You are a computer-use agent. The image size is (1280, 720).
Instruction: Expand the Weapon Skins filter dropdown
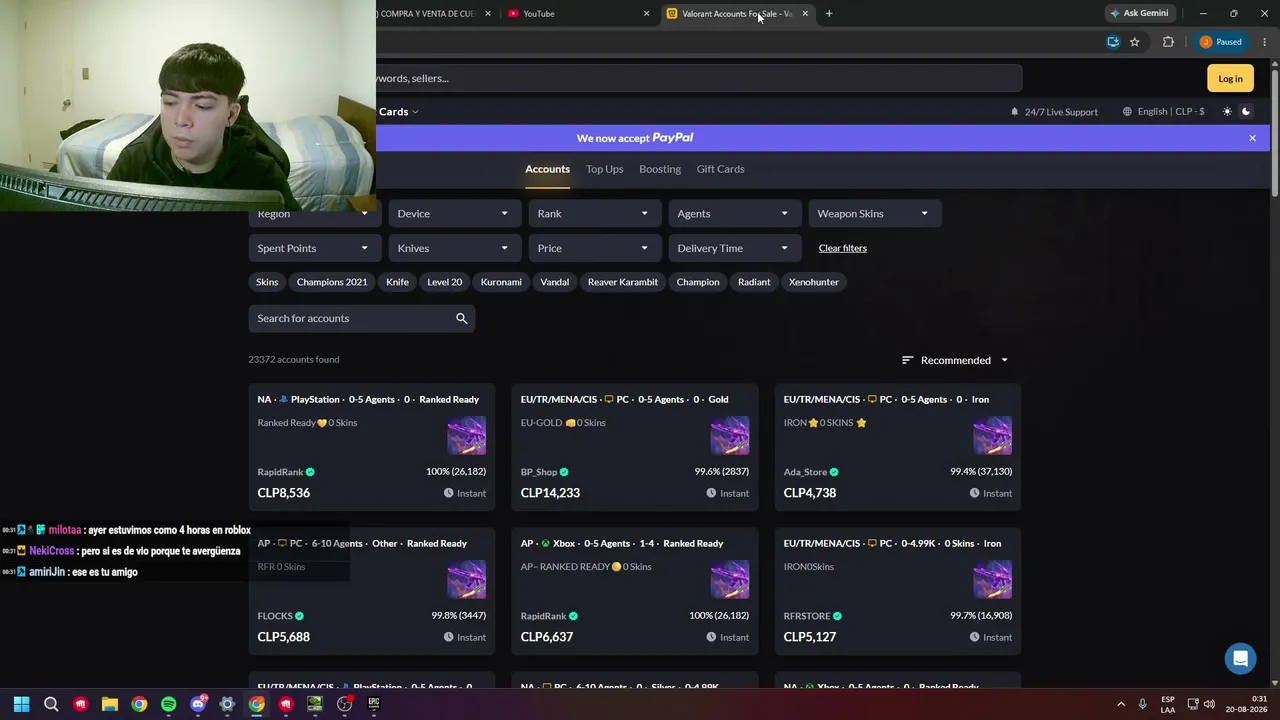pyautogui.click(x=874, y=213)
